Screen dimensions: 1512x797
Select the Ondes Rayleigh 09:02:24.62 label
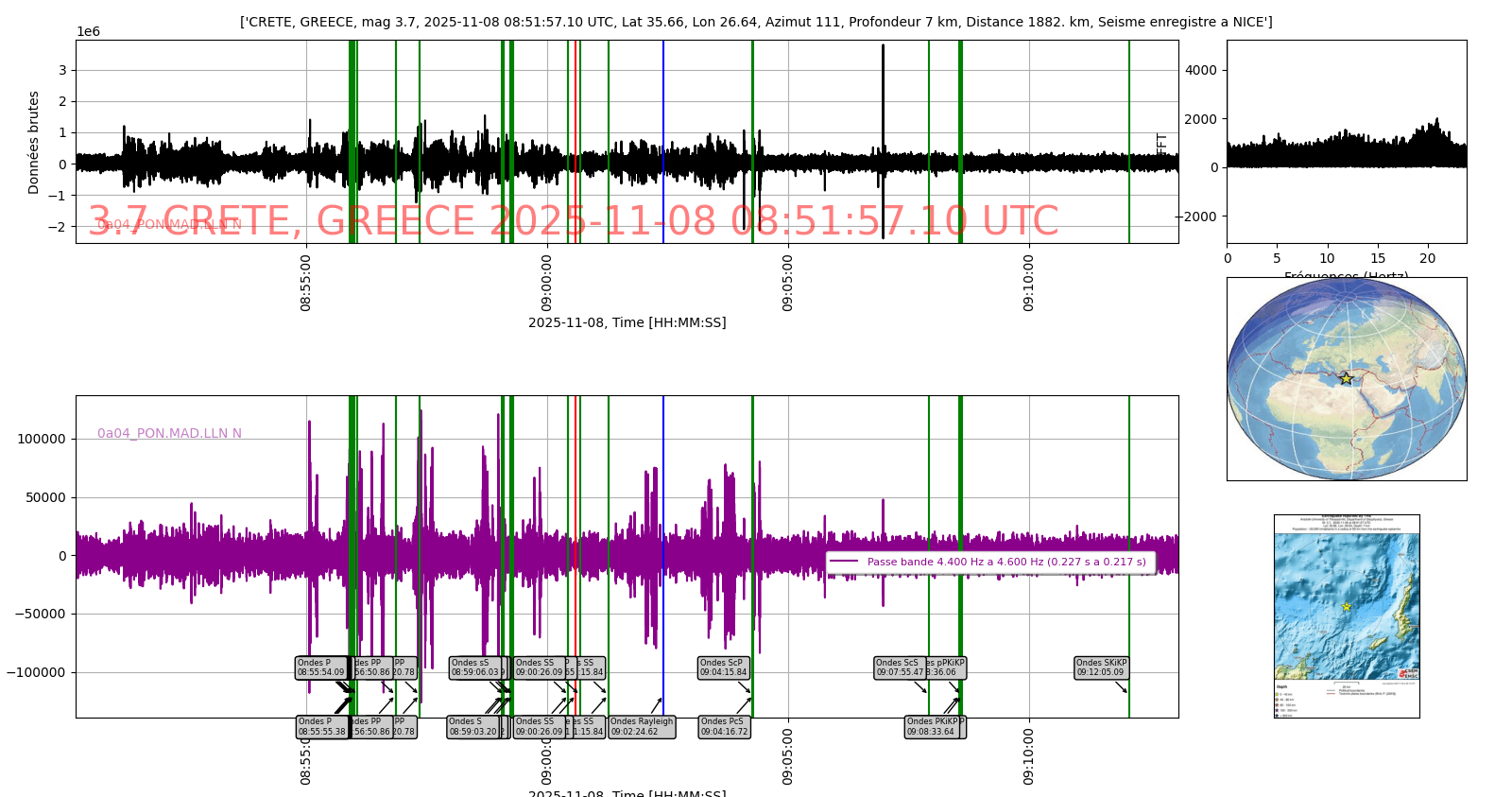[x=642, y=727]
